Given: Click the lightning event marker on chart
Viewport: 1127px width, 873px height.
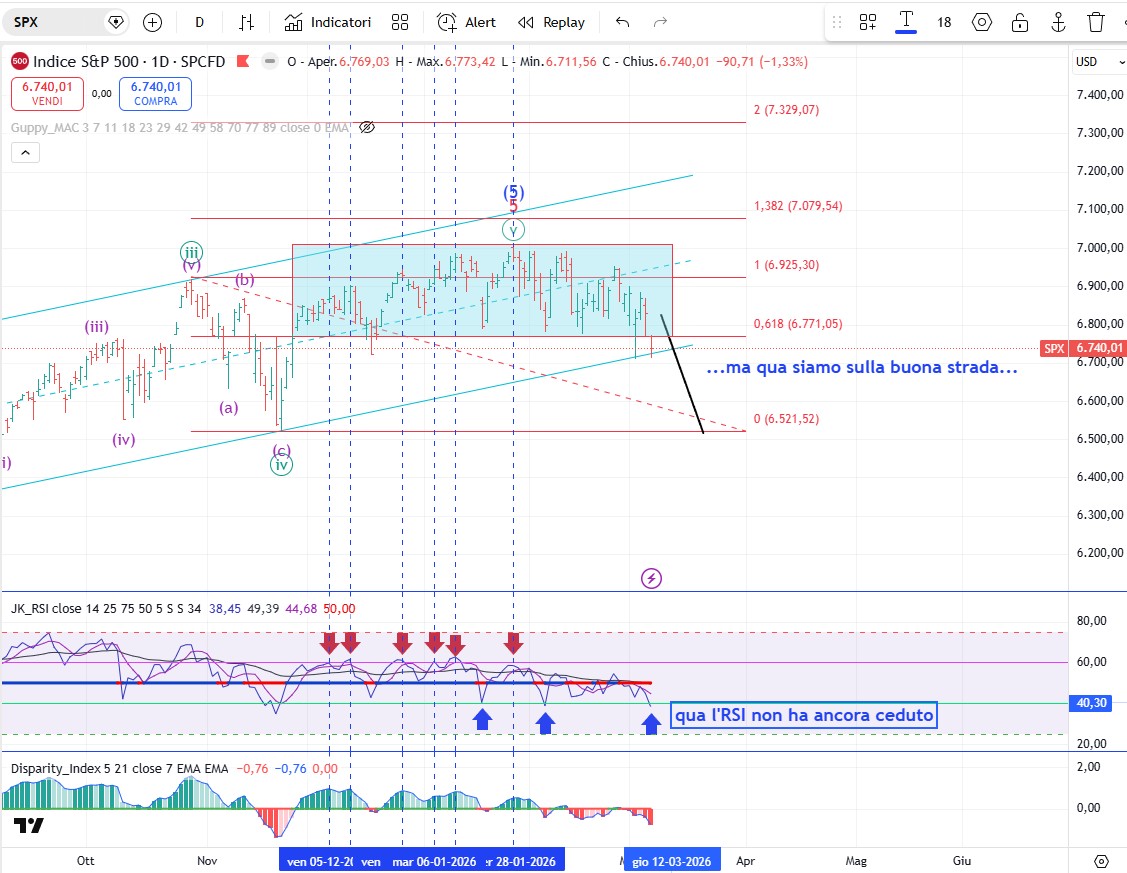Looking at the screenshot, I should pos(651,578).
